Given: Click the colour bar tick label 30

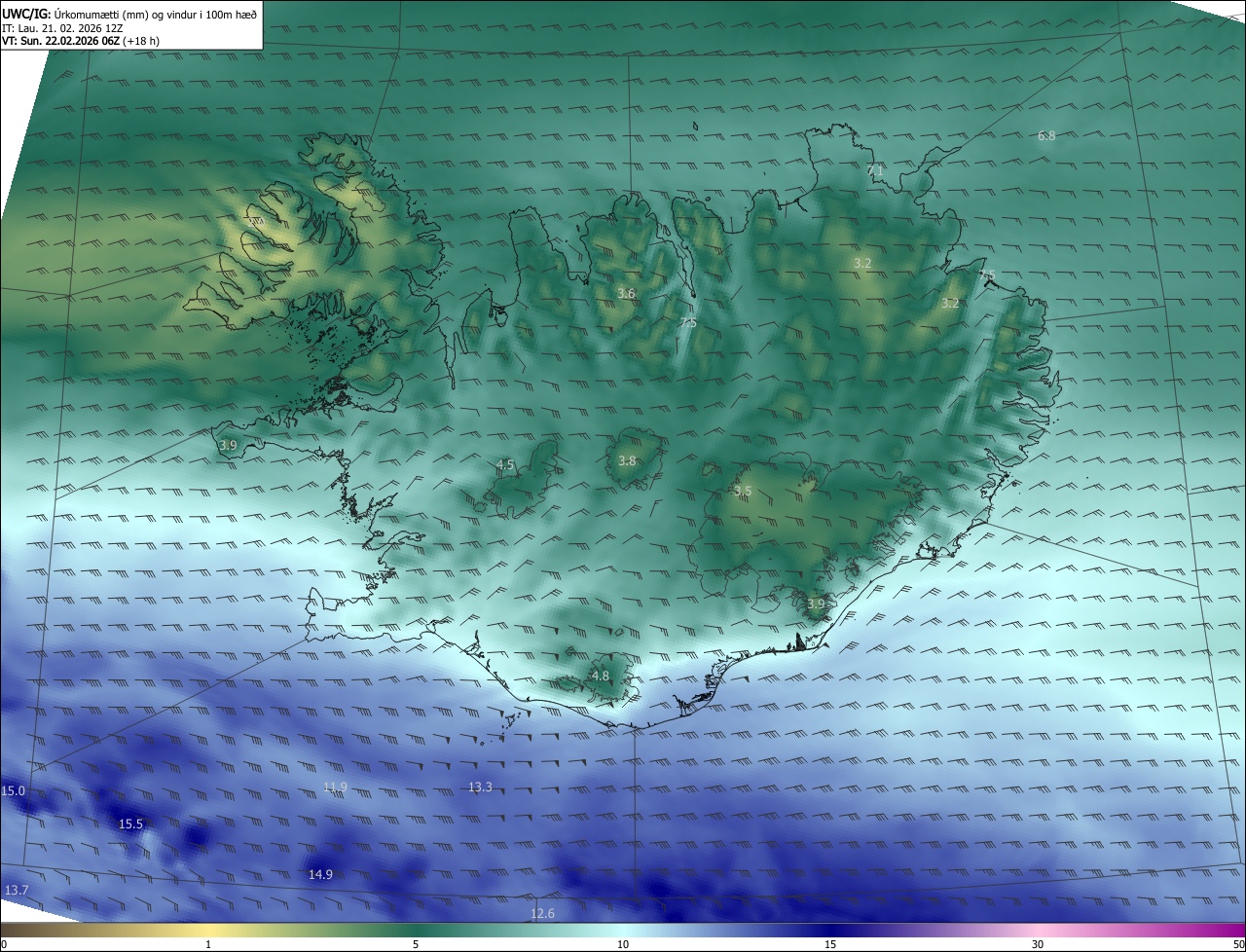Looking at the screenshot, I should pos(1038,944).
